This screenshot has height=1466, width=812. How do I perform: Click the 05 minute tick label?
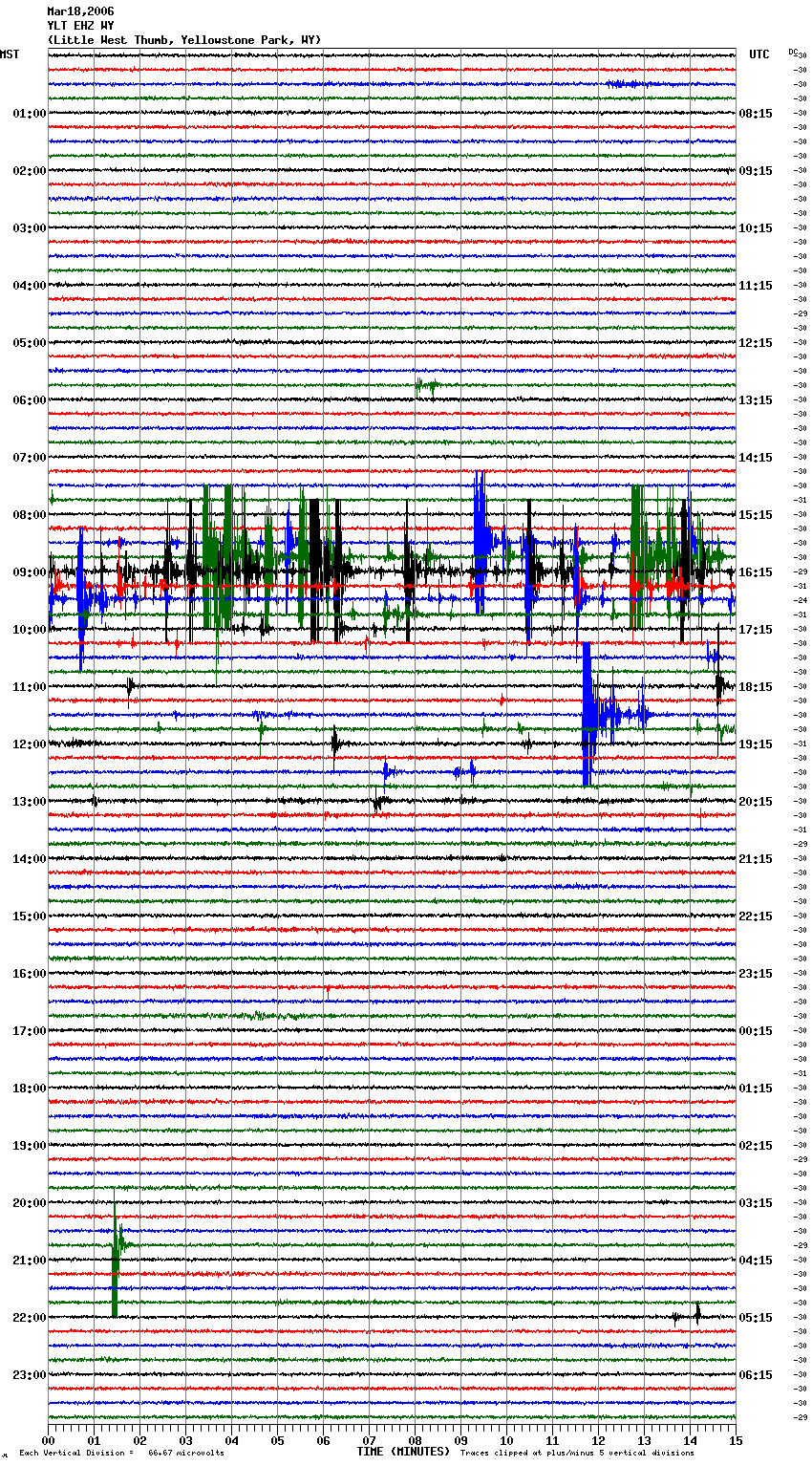[277, 1440]
